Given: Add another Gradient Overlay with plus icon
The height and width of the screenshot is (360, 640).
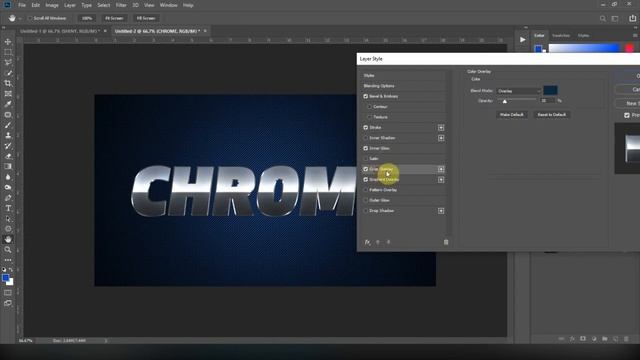Looking at the screenshot, I should pos(441,180).
